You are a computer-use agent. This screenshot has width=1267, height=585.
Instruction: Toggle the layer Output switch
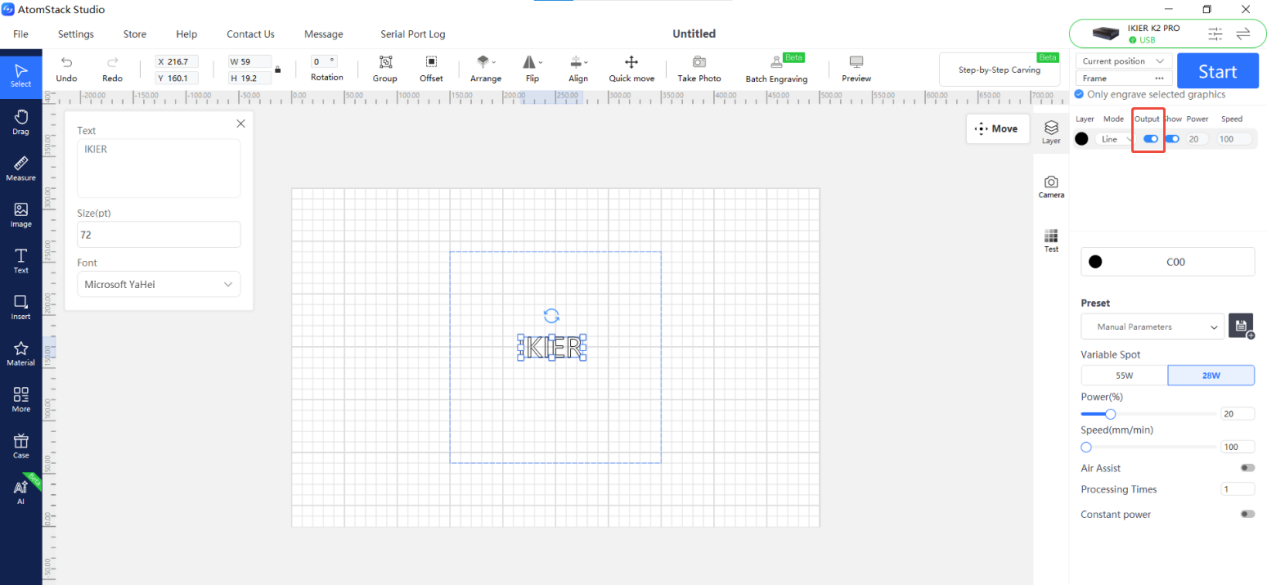(x=1151, y=139)
